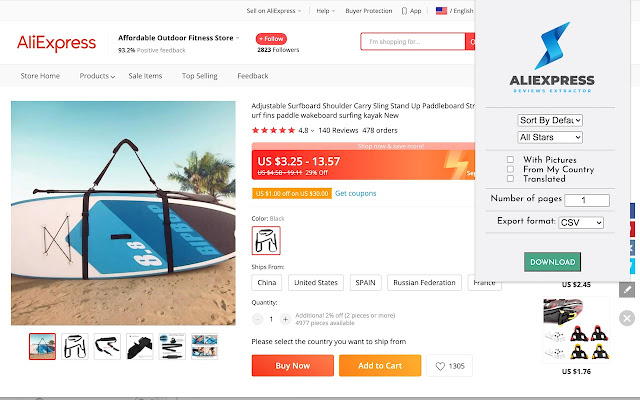640x400 pixels.
Task: Enable the With Pictures checkbox
Action: tap(510, 159)
